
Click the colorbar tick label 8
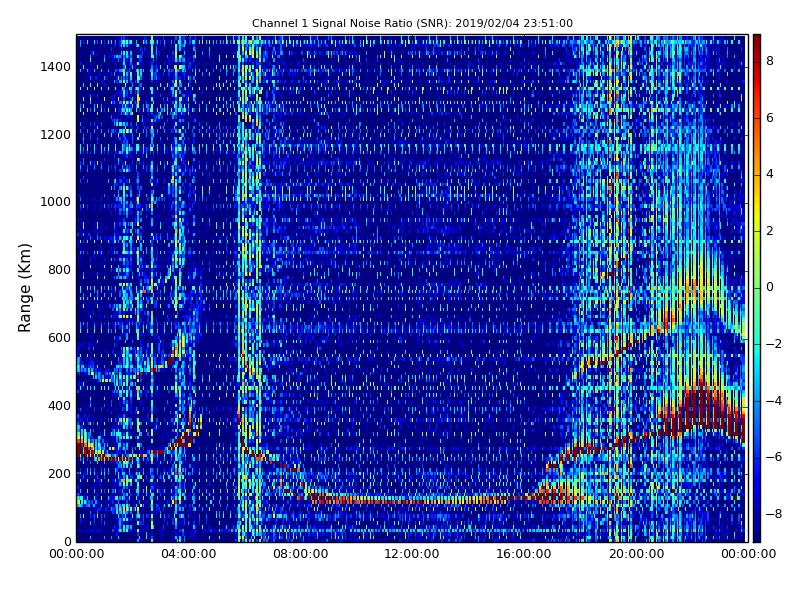click(x=770, y=61)
